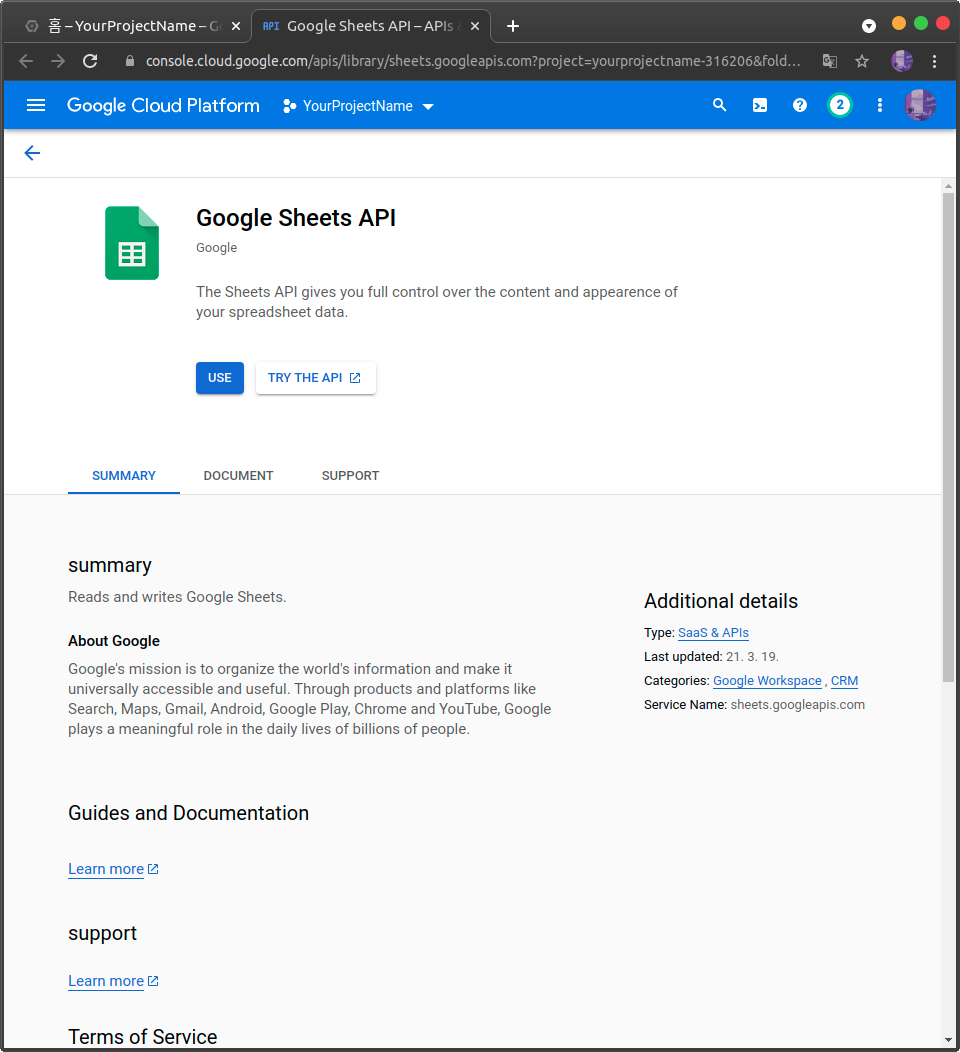The image size is (960, 1052).
Task: Open the tab search dropdown arrow
Action: 869,26
